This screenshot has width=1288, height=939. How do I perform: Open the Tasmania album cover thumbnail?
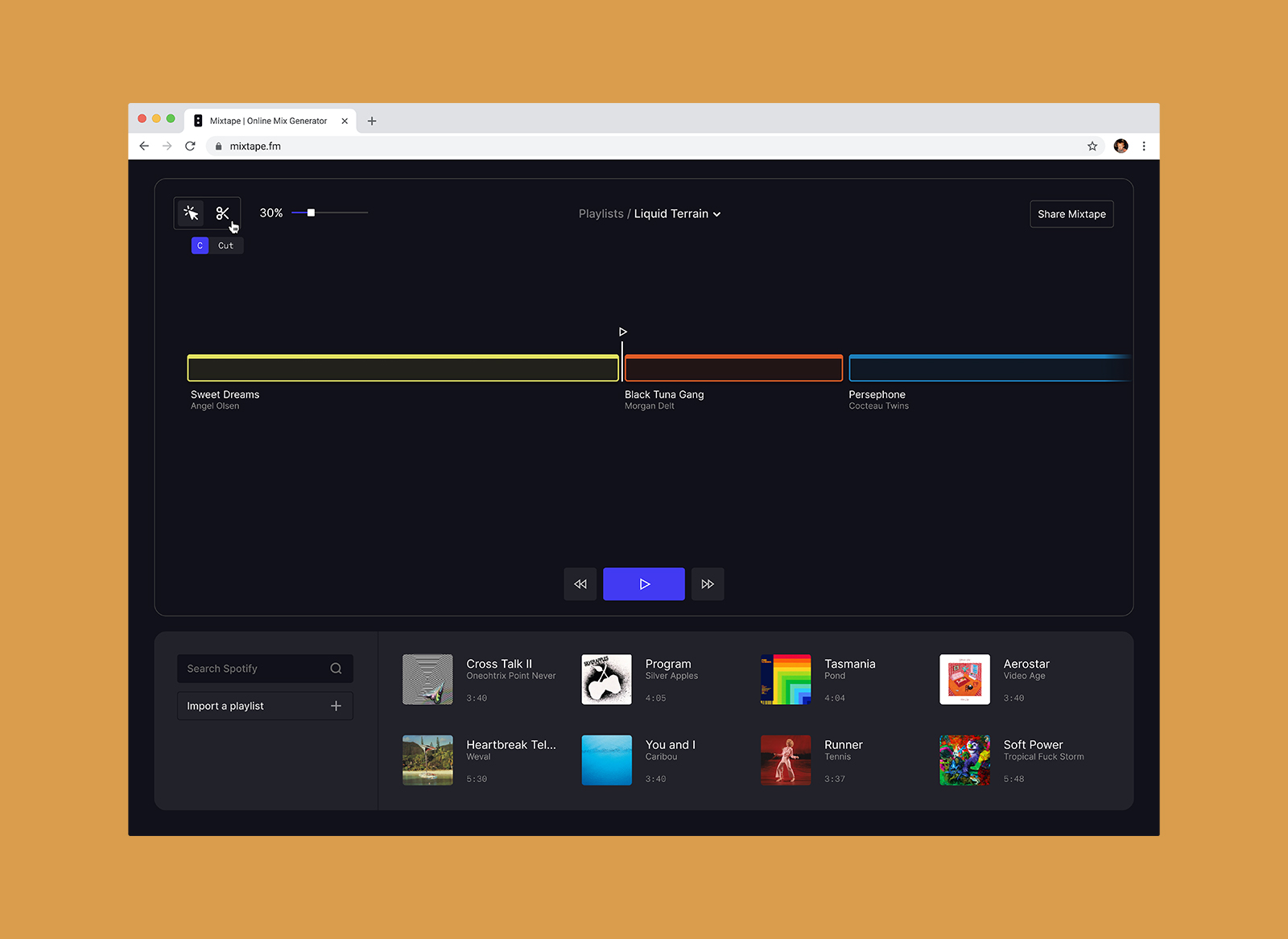click(x=786, y=679)
